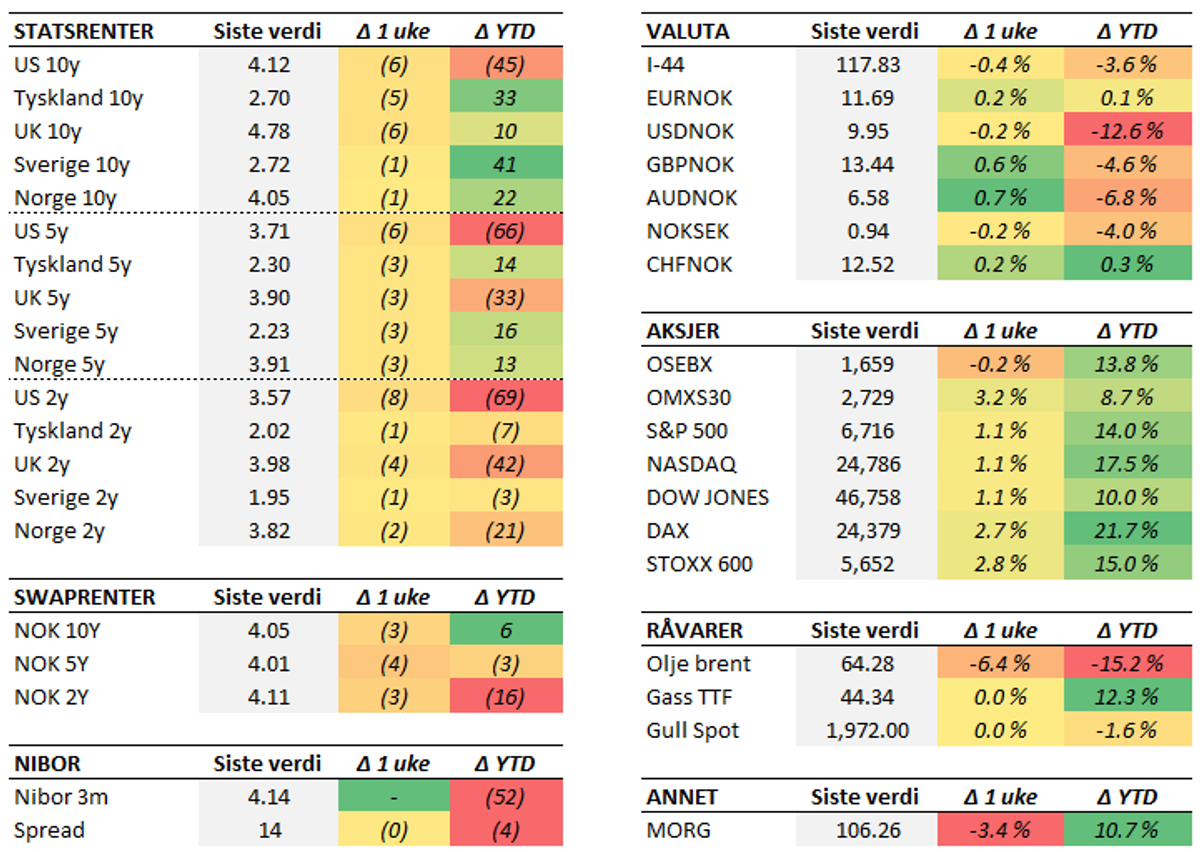Click the red US 2y YTD cell (69)

504,398
